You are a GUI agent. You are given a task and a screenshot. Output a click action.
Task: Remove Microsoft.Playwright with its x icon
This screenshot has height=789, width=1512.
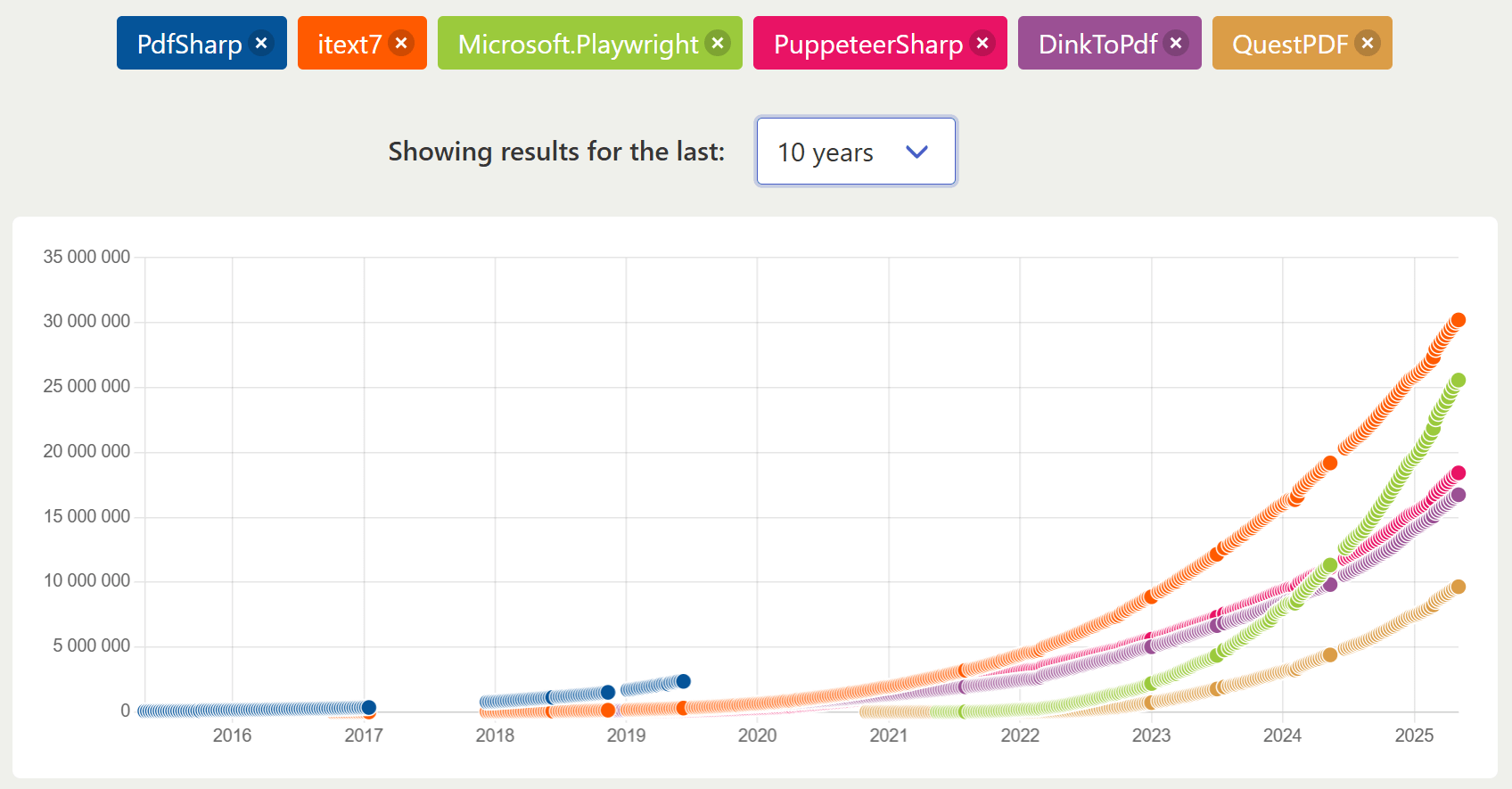click(718, 43)
